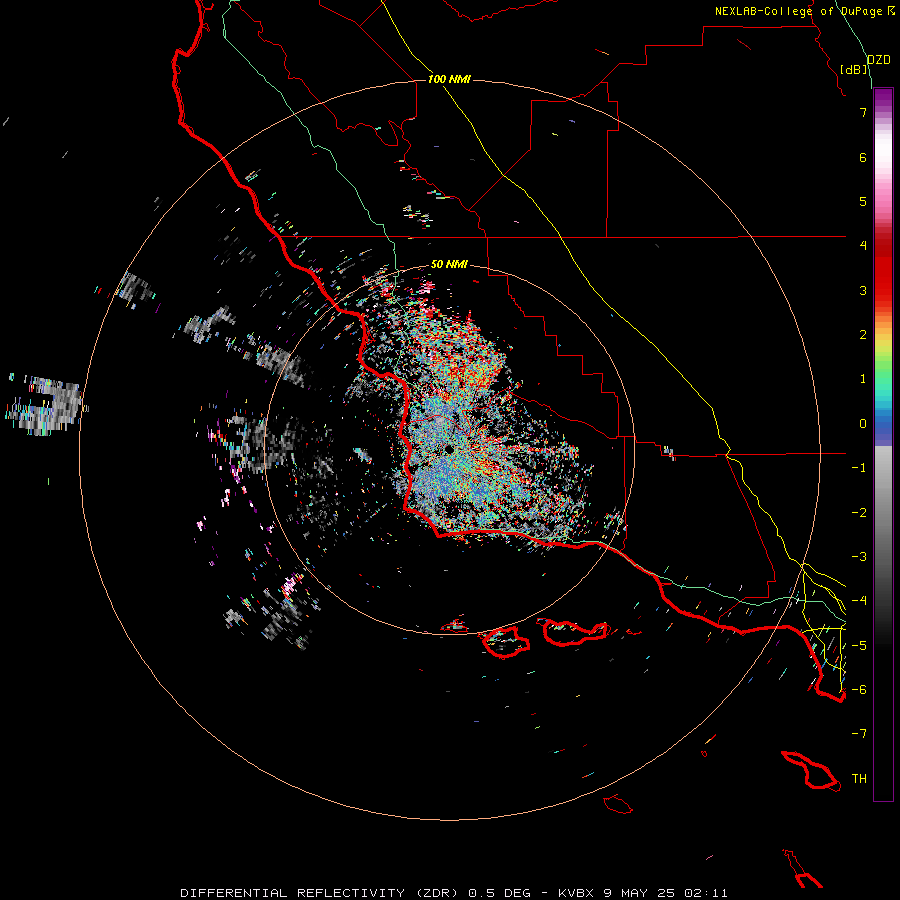Select the 6 dB color scale label
Viewport: 900px width, 900px height.
863,157
